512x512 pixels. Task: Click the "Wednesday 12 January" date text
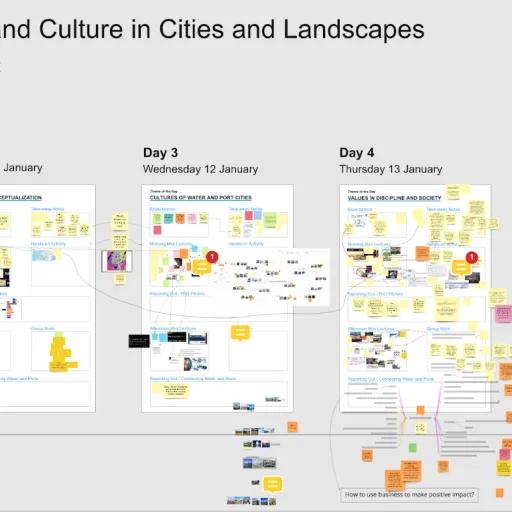point(200,169)
